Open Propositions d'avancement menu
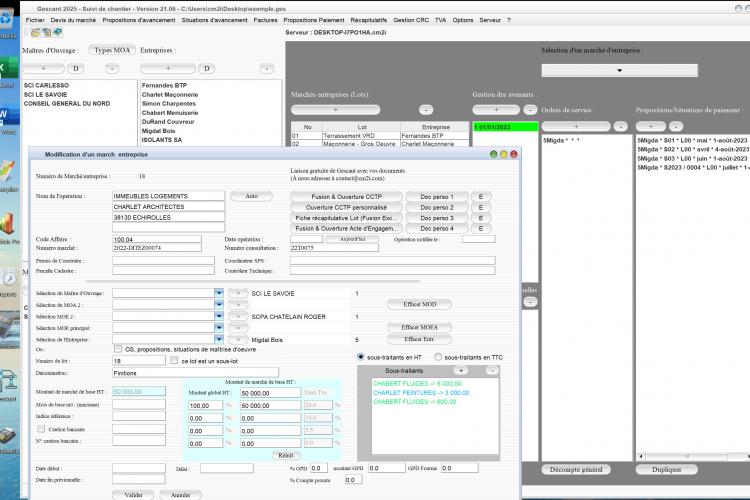 pos(139,20)
